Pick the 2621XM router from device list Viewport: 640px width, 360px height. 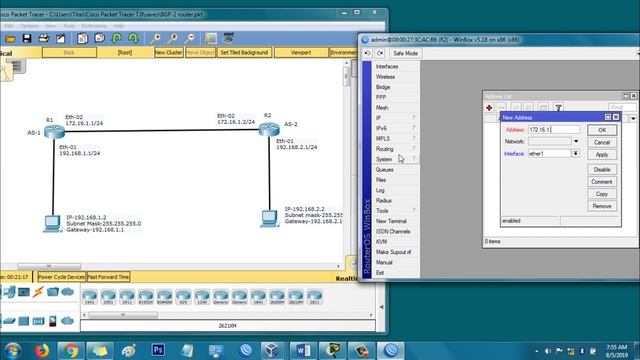point(296,297)
